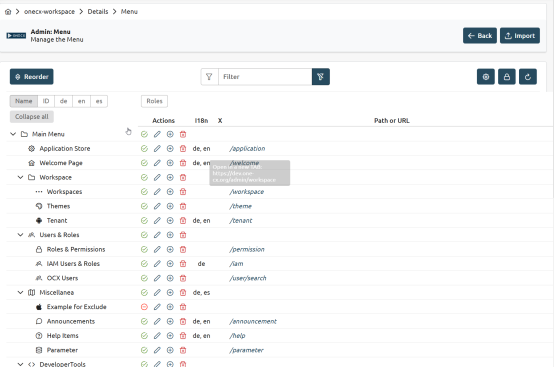Screen dimensions: 554x367
Task: Go to the Details breadcrumb
Action: pos(98,12)
